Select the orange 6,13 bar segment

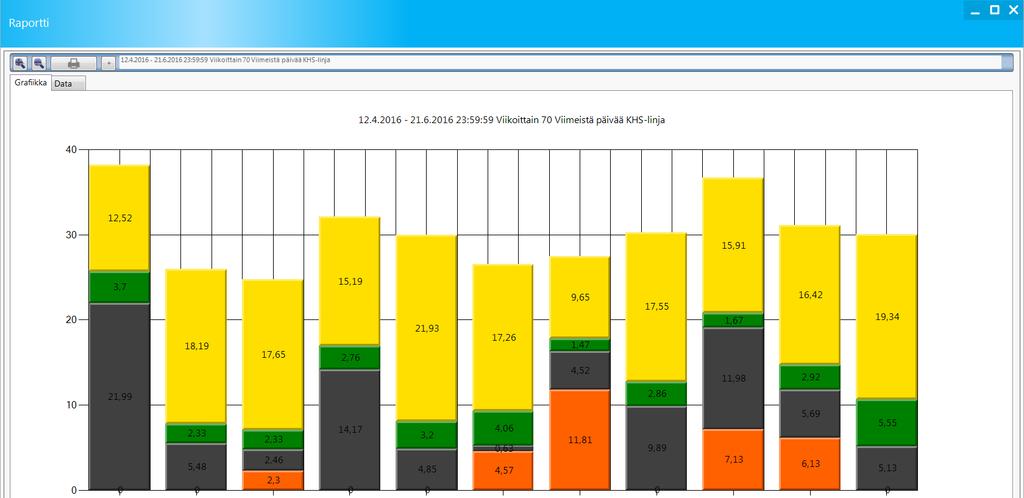point(810,463)
